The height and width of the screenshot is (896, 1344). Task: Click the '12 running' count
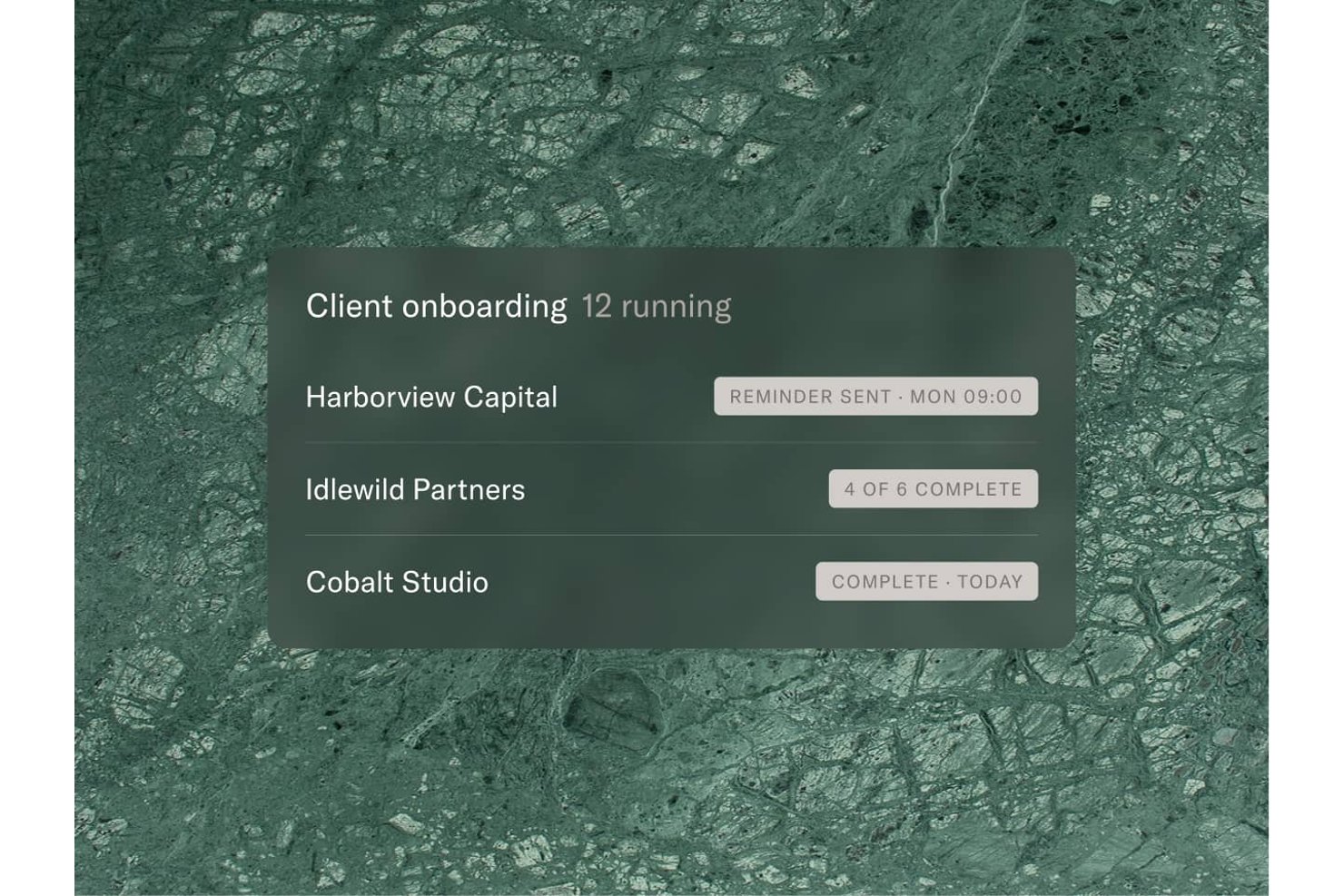pyautogui.click(x=656, y=307)
